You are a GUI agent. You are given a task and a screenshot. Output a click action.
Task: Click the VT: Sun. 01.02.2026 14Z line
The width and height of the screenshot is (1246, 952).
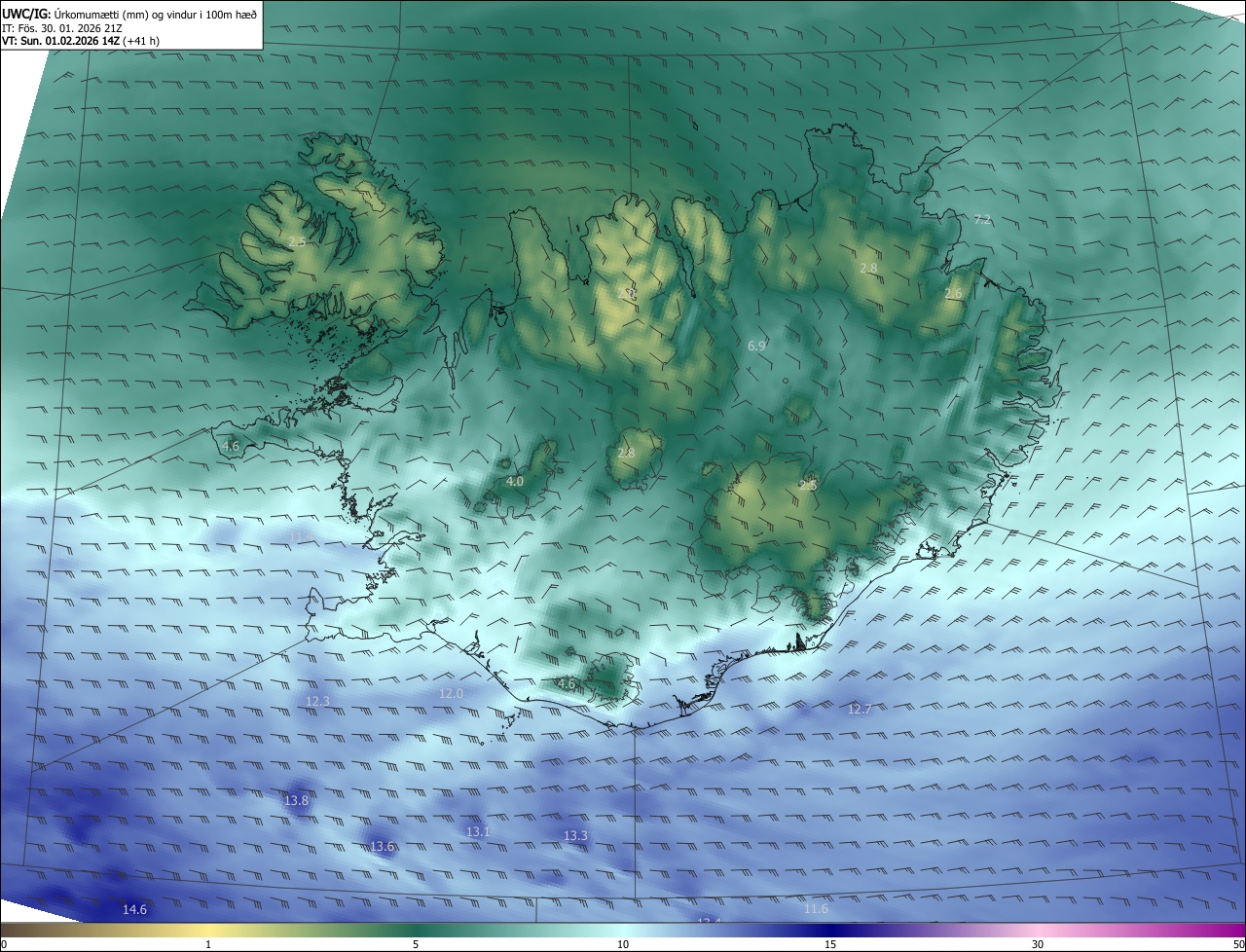click(x=82, y=41)
